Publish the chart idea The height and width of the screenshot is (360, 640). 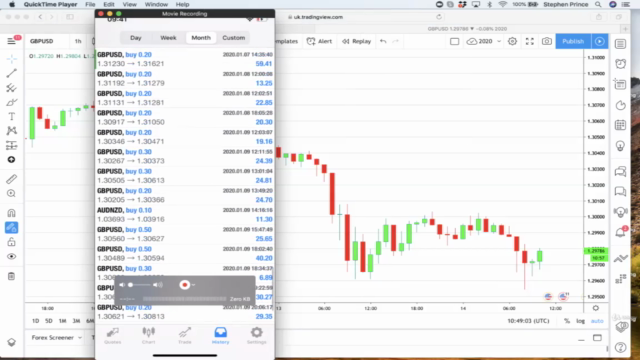coord(573,41)
